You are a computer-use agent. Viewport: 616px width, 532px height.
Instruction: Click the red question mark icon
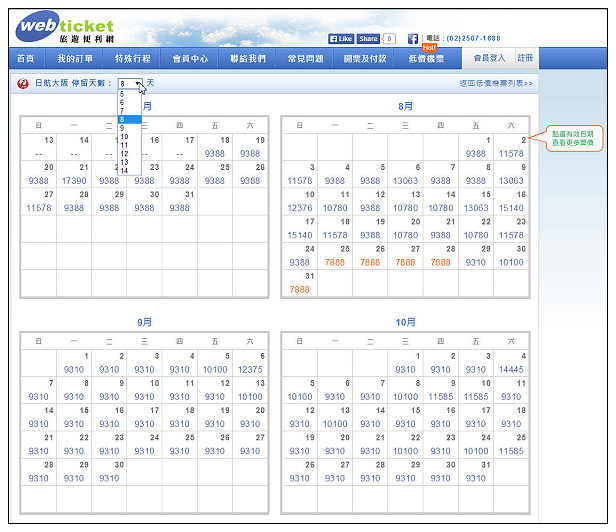pyautogui.click(x=23, y=84)
